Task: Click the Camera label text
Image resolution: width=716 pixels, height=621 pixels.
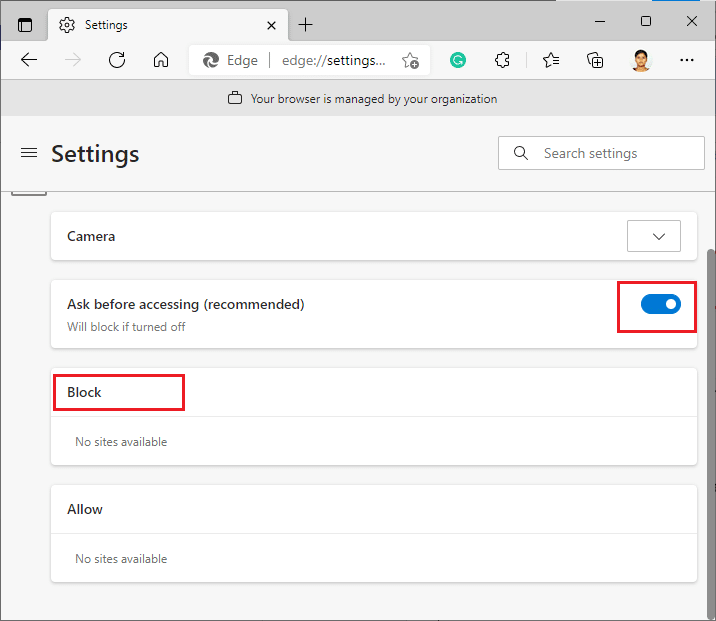Action: tap(91, 236)
